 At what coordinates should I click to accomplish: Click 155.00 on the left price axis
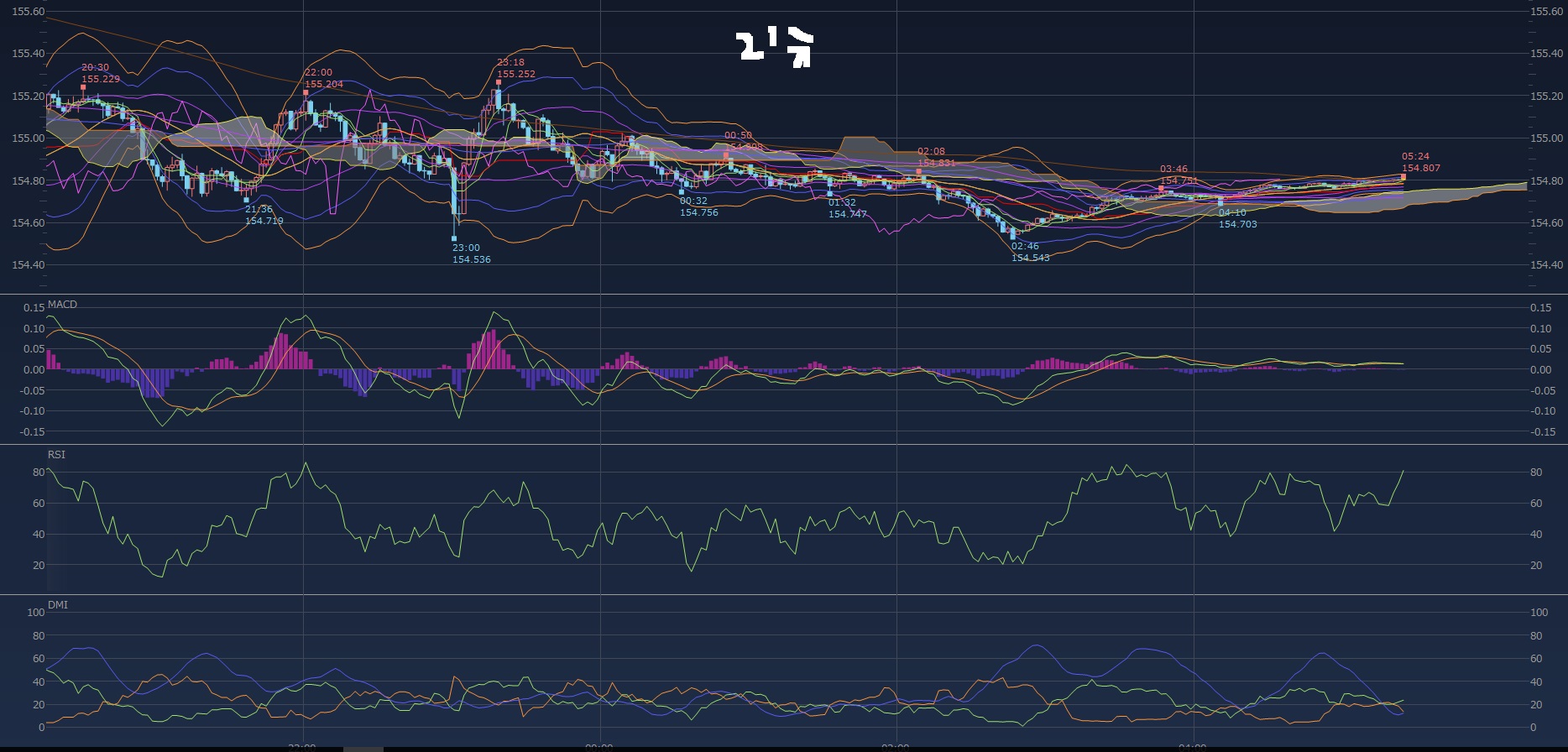[x=29, y=138]
